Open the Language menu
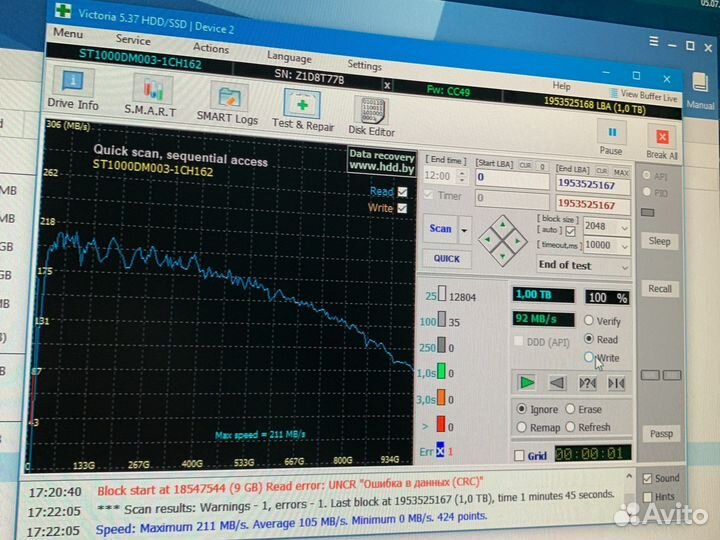This screenshot has width=720, height=540. tap(289, 57)
